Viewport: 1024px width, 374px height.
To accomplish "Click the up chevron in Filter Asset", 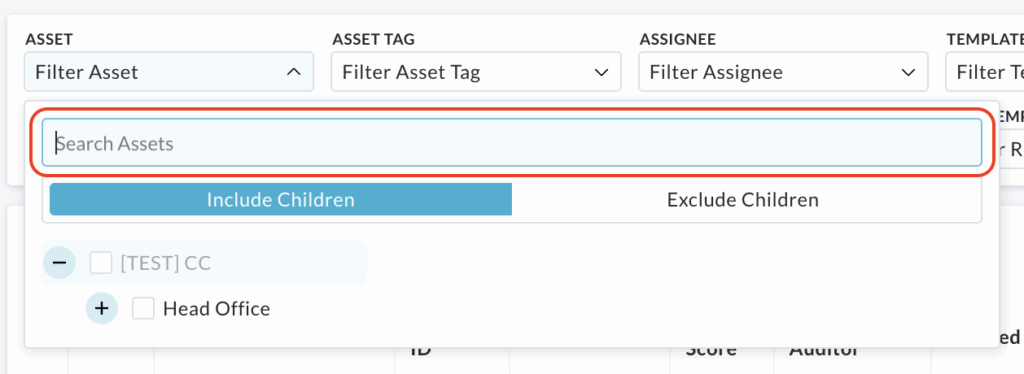I will point(294,72).
